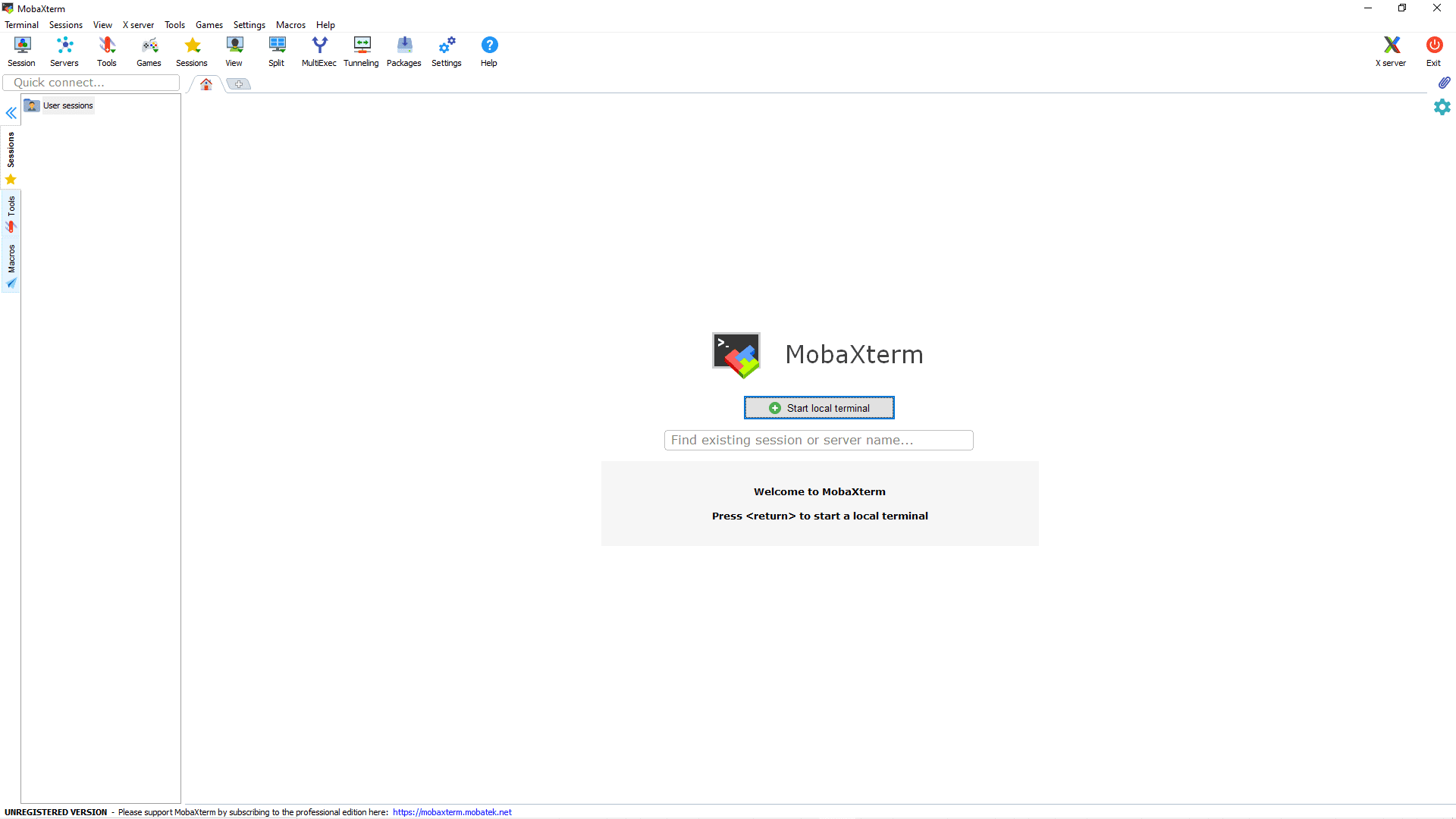This screenshot has width=1456, height=819.
Task: Click the UNREGISTERED VERSION status text
Action: (x=56, y=812)
